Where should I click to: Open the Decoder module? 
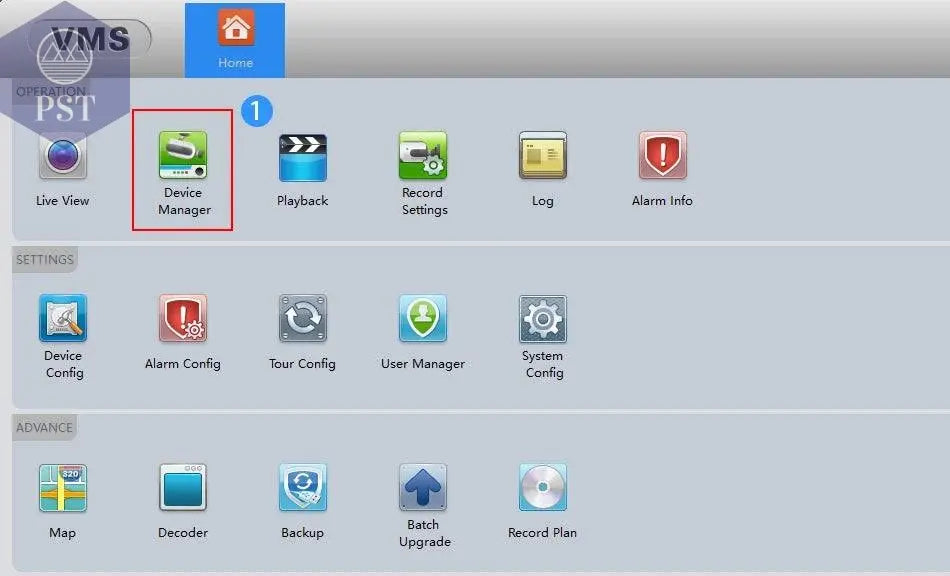(183, 489)
